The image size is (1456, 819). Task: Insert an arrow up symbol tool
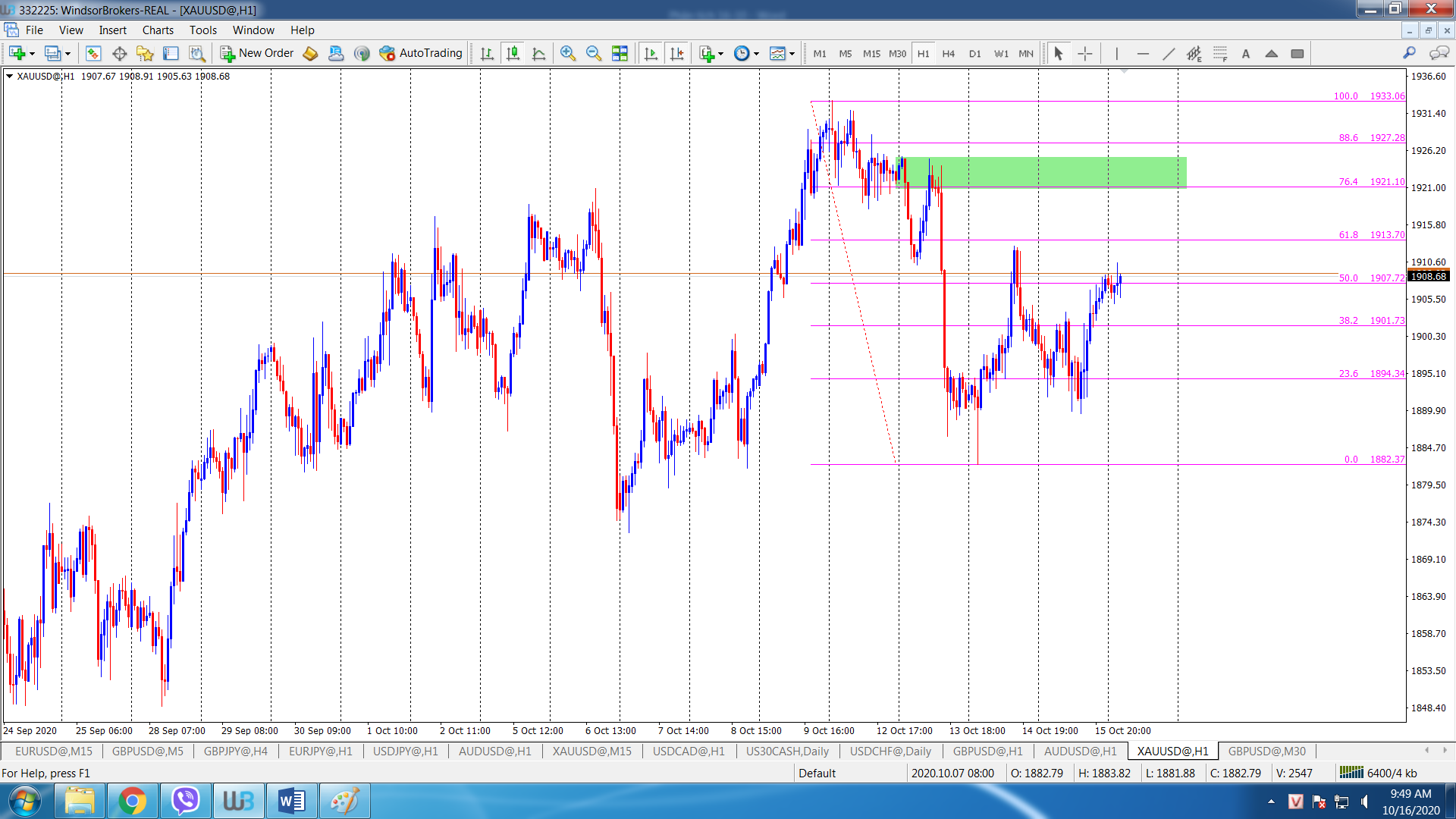(1272, 53)
